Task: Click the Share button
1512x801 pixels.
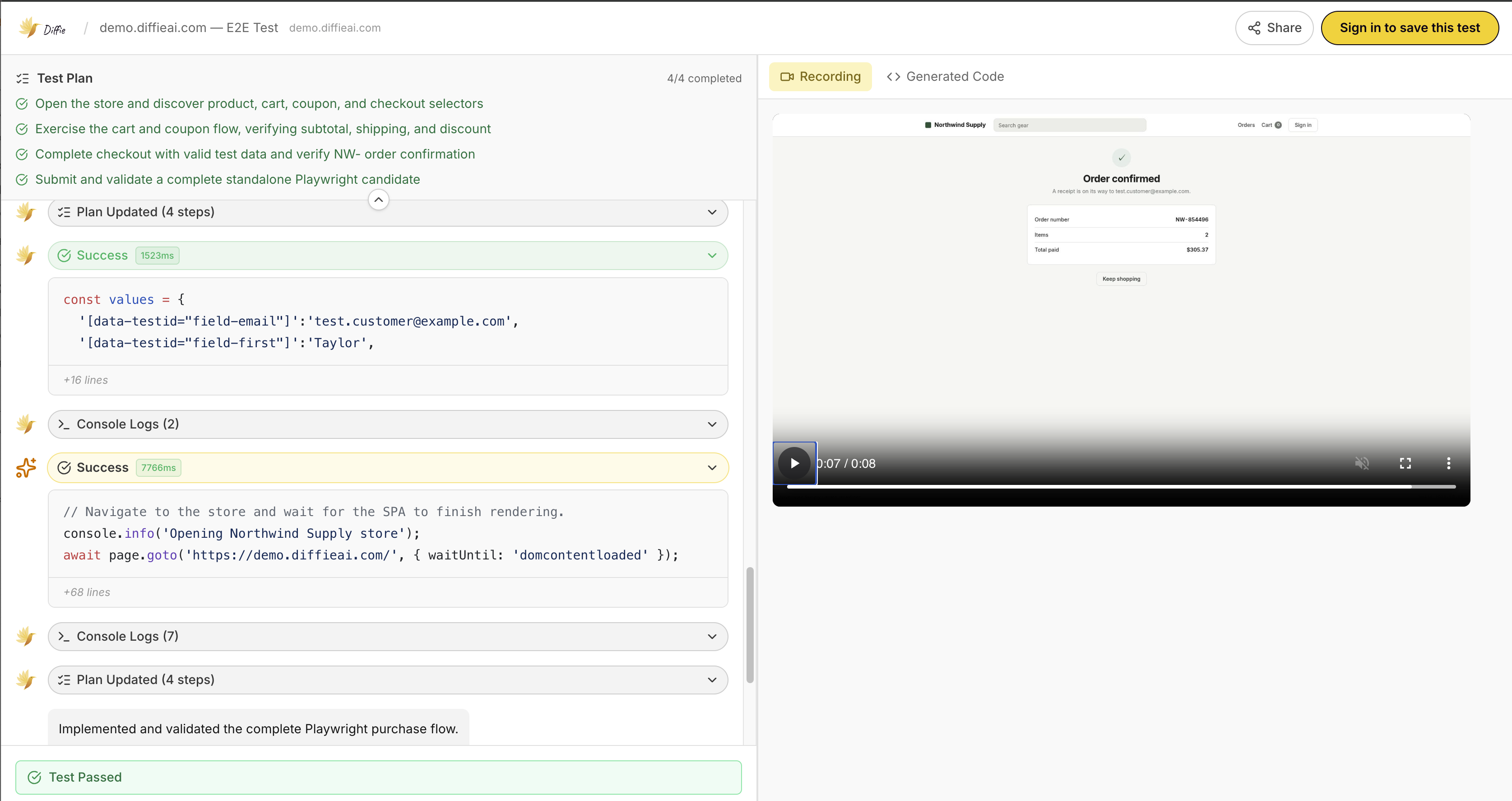Action: [x=1274, y=28]
